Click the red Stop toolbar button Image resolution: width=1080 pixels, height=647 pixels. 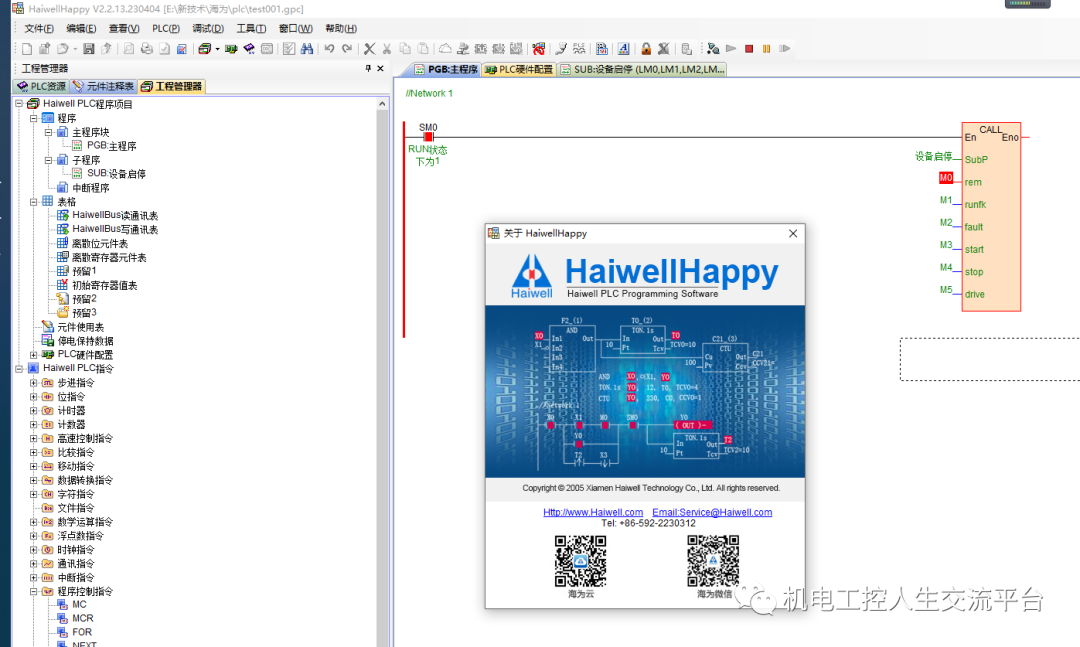tap(749, 49)
